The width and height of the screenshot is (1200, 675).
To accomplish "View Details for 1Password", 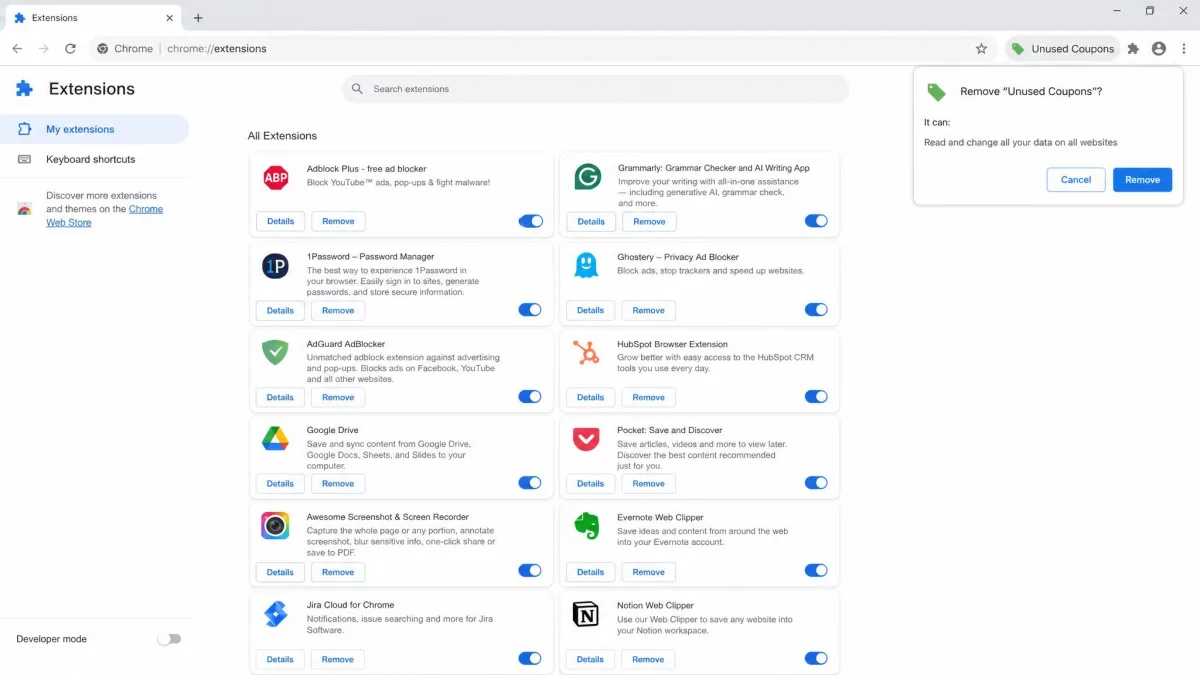I will (280, 310).
